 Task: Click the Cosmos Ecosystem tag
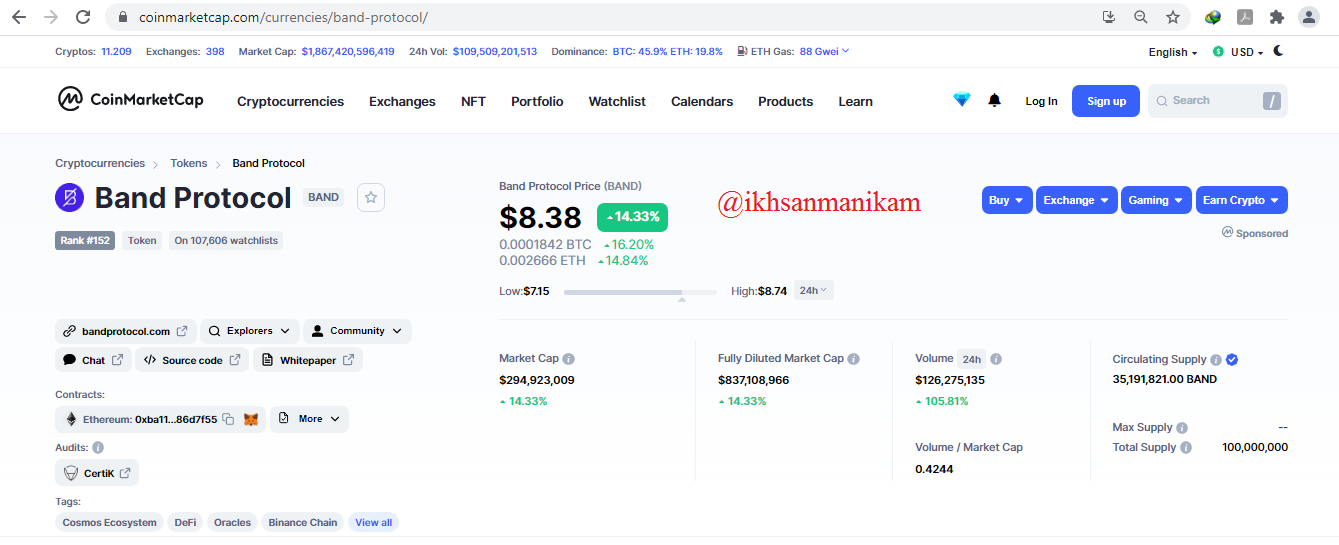(x=110, y=522)
